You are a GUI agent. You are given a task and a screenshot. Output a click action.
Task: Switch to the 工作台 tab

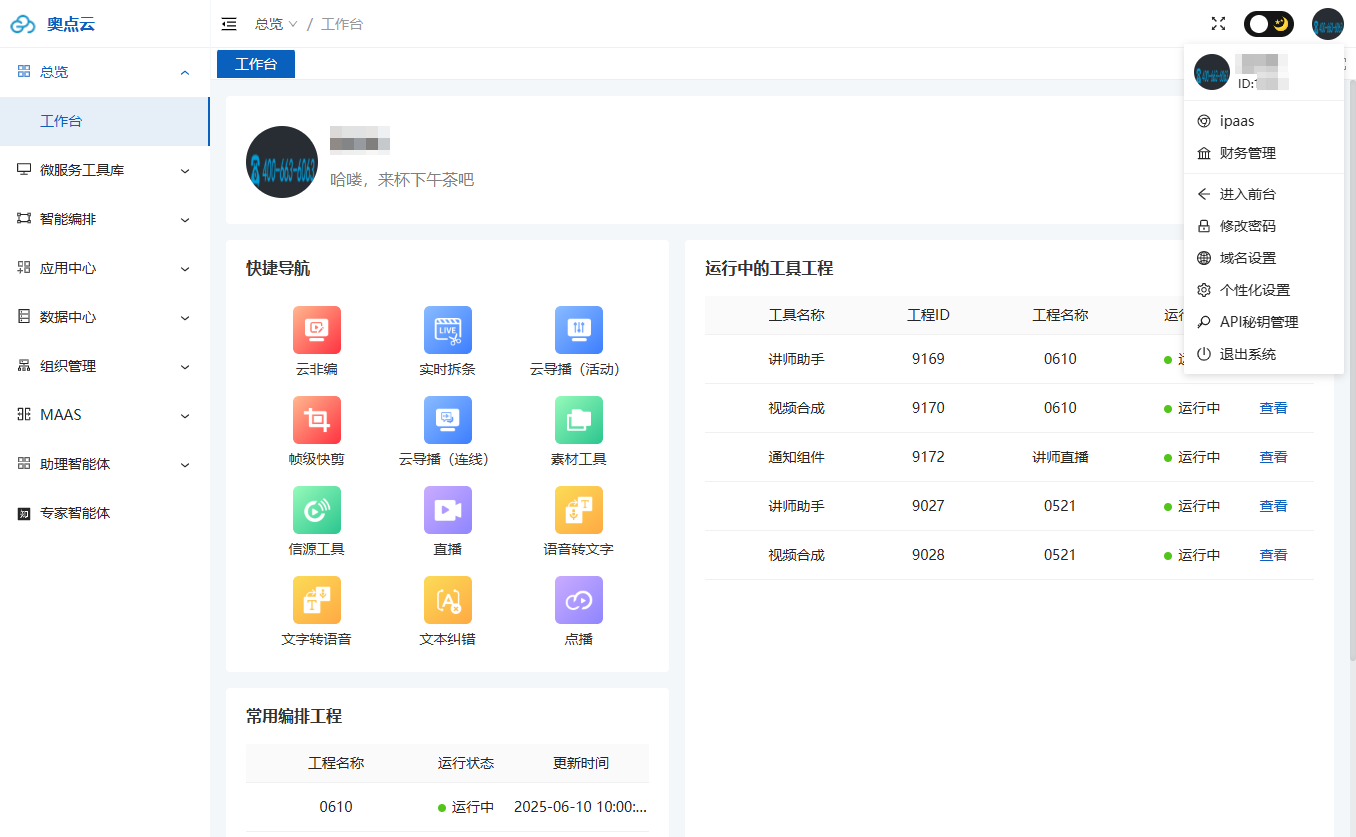point(256,64)
